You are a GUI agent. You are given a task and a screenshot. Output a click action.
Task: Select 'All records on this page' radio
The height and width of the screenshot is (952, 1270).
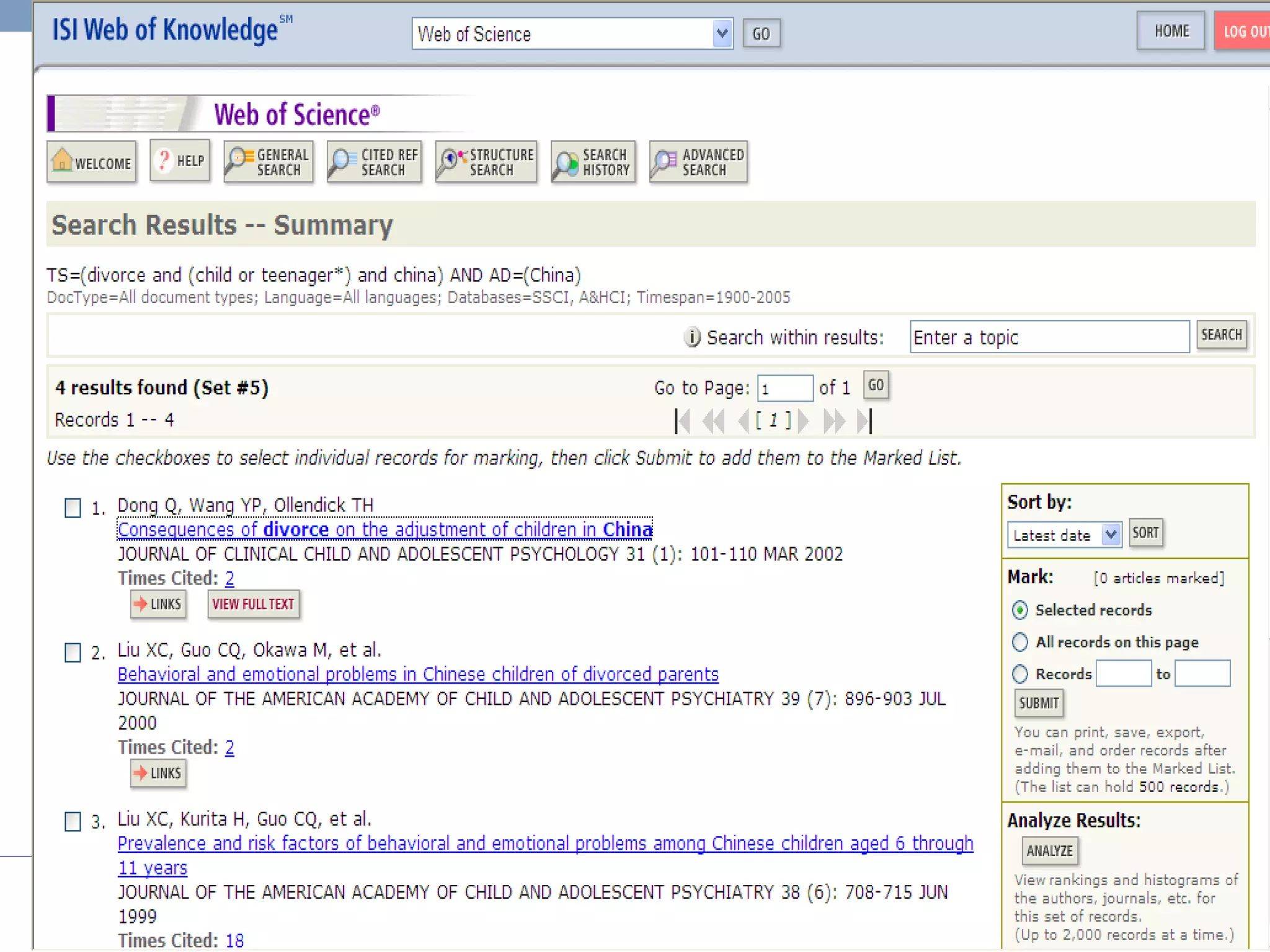pos(1020,642)
